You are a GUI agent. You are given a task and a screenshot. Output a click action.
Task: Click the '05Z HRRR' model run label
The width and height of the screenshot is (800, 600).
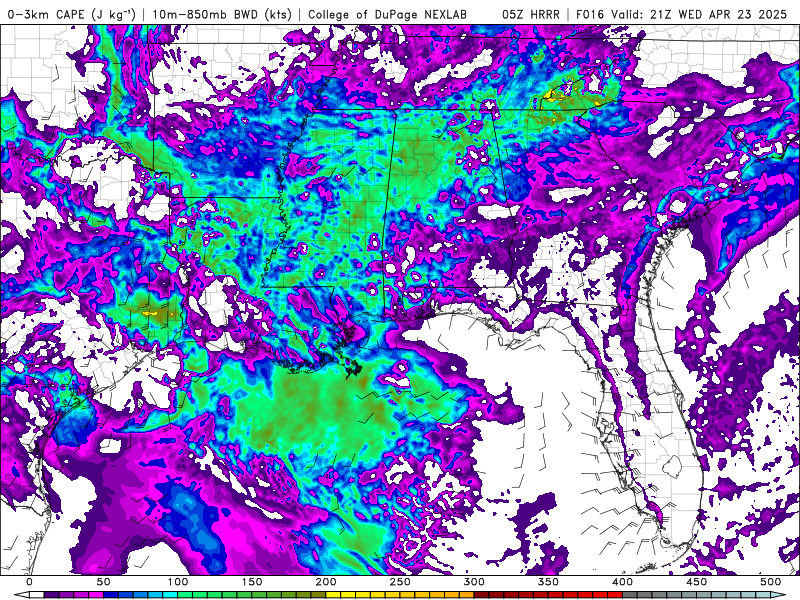pyautogui.click(x=531, y=14)
